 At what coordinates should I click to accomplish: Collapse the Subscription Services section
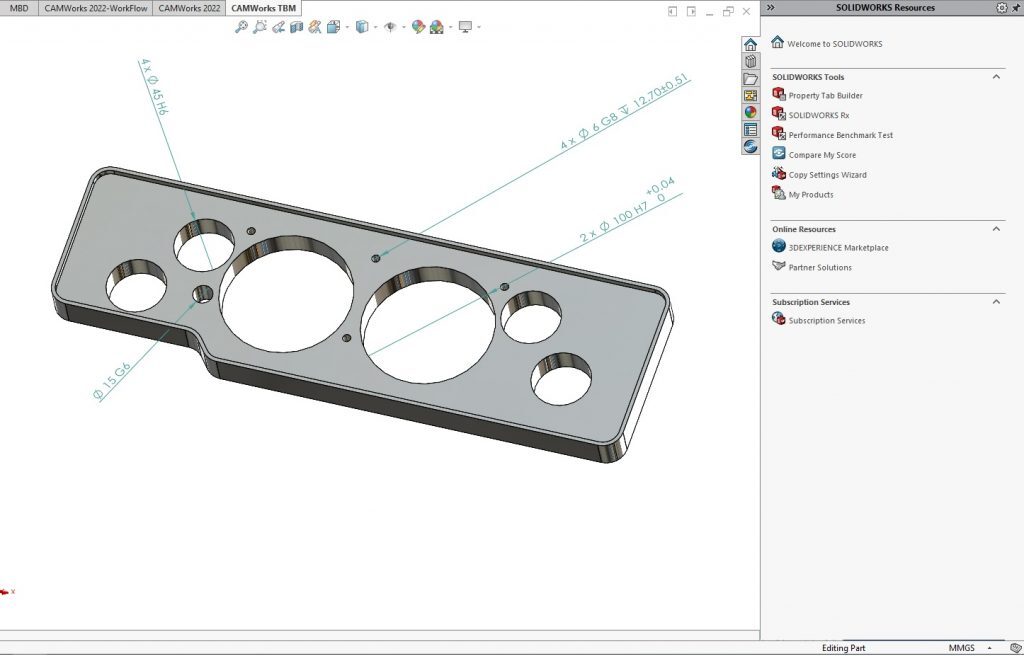(x=995, y=302)
